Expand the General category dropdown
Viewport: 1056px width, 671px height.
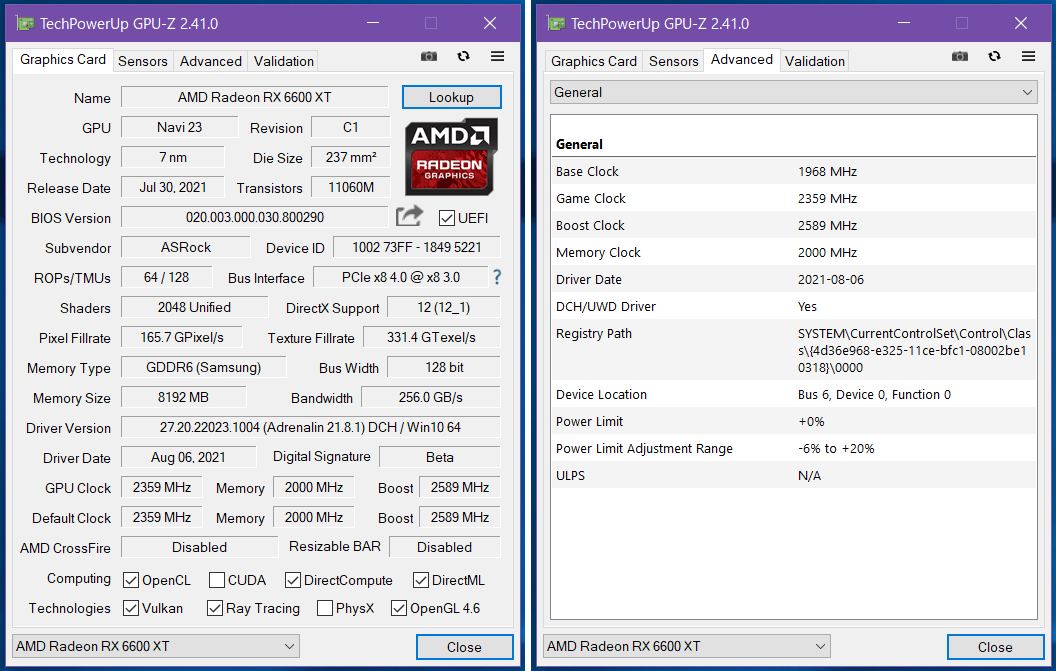794,92
